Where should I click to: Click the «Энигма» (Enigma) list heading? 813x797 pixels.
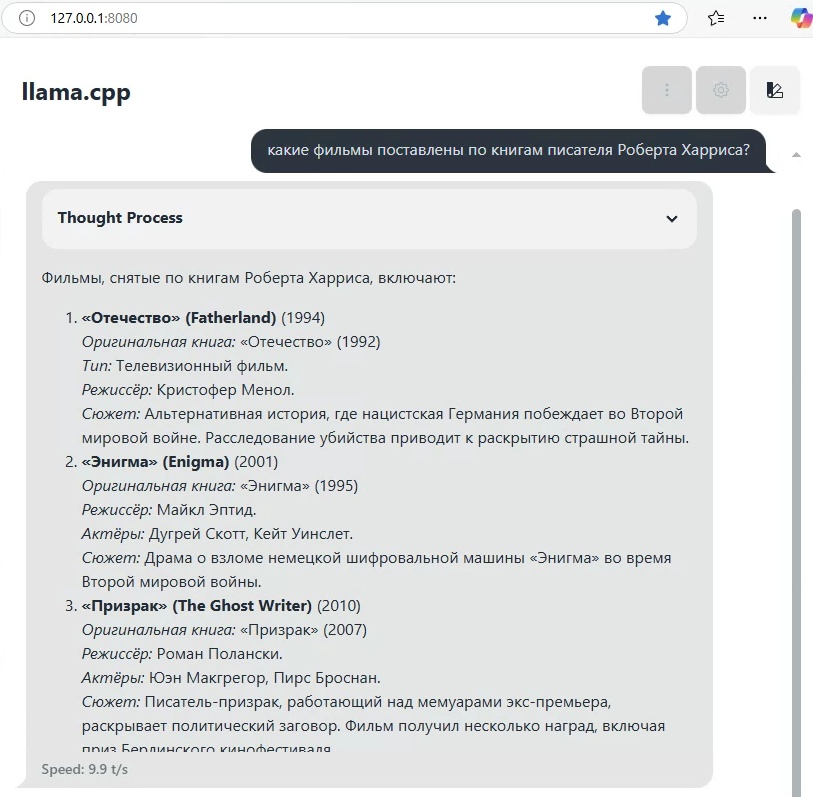(156, 462)
